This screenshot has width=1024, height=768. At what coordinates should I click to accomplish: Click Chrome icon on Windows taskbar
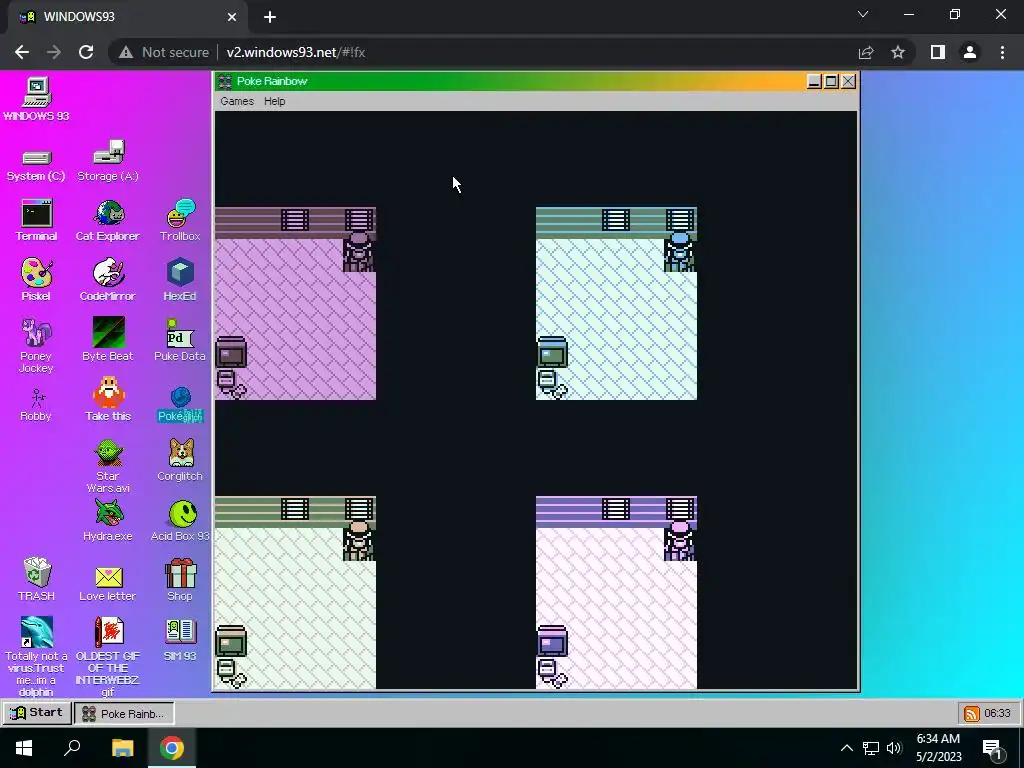coord(172,748)
